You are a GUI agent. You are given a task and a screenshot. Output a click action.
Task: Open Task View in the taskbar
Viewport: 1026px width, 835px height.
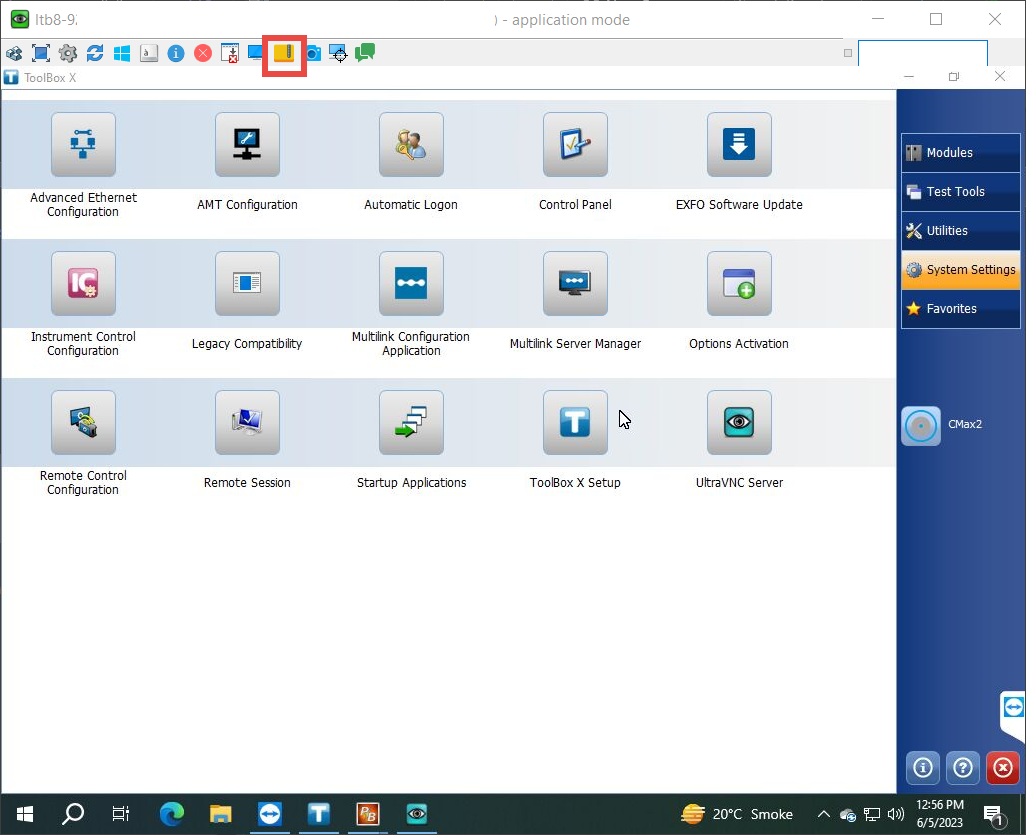coord(121,814)
